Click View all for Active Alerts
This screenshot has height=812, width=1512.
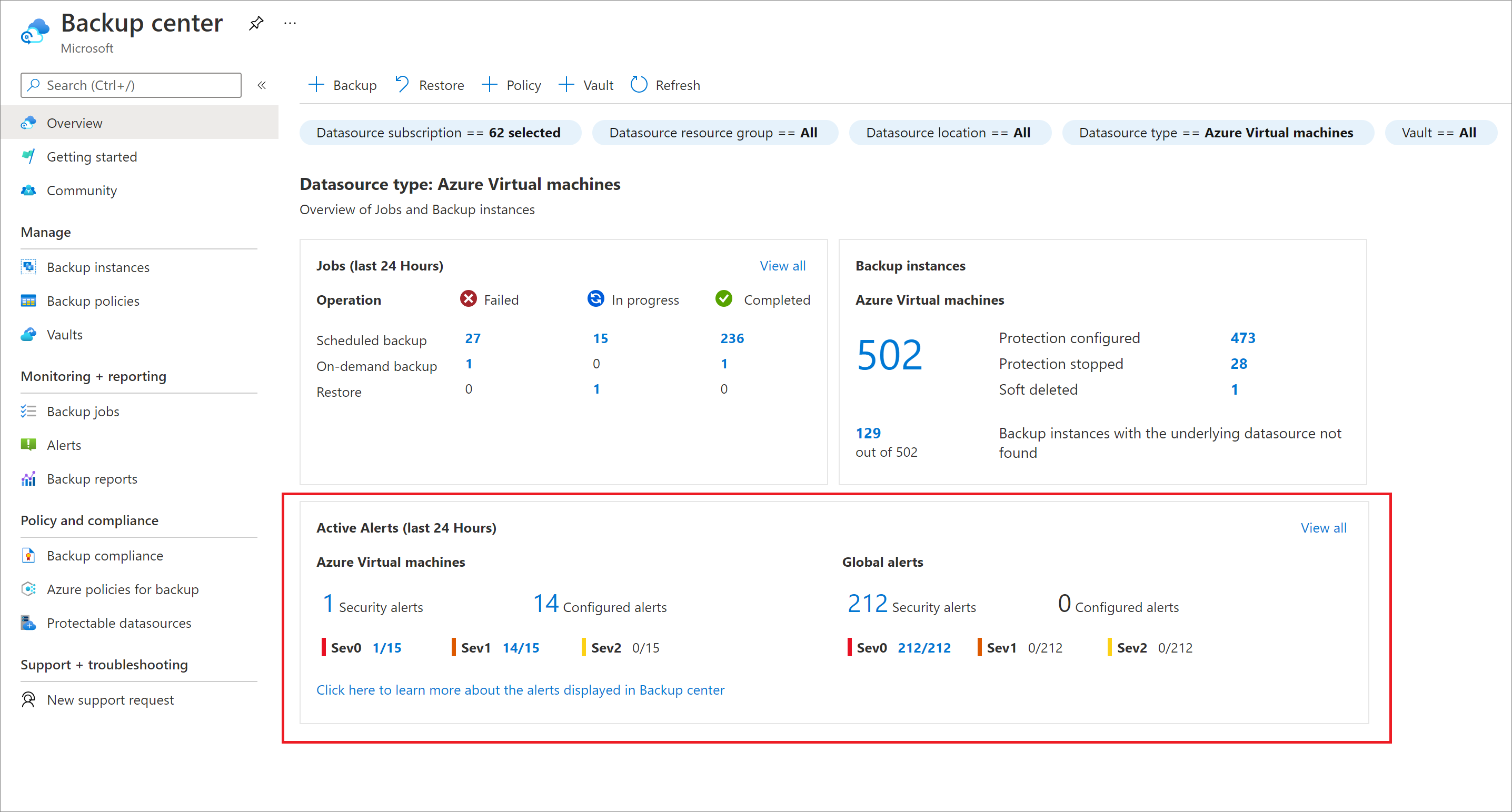1323,527
